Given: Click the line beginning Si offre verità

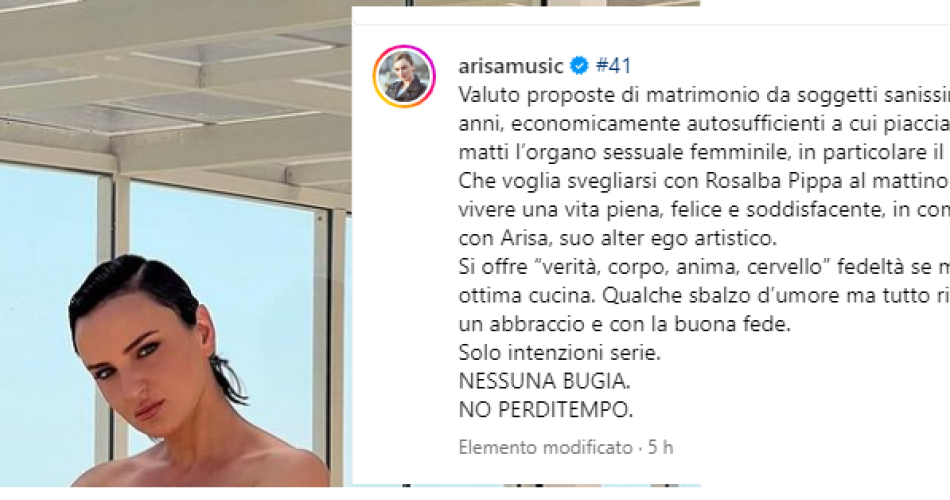Looking at the screenshot, I should pos(704,267).
